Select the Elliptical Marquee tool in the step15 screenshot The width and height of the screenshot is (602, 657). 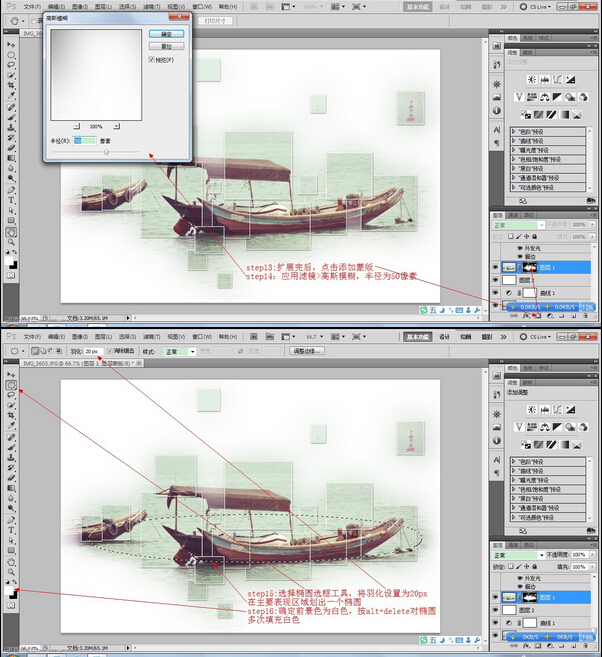coord(11,385)
